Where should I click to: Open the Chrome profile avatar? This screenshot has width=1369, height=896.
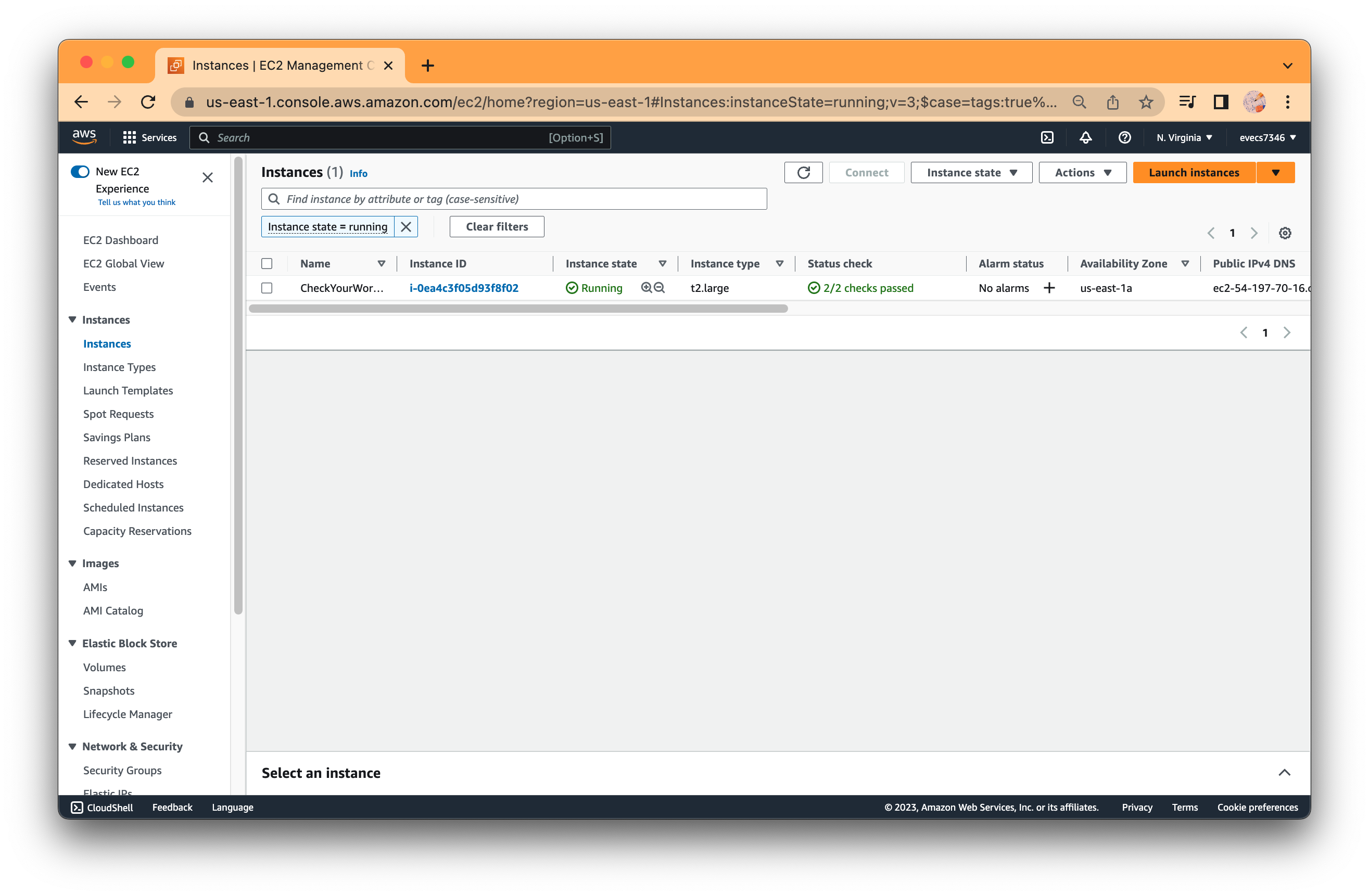point(1254,103)
